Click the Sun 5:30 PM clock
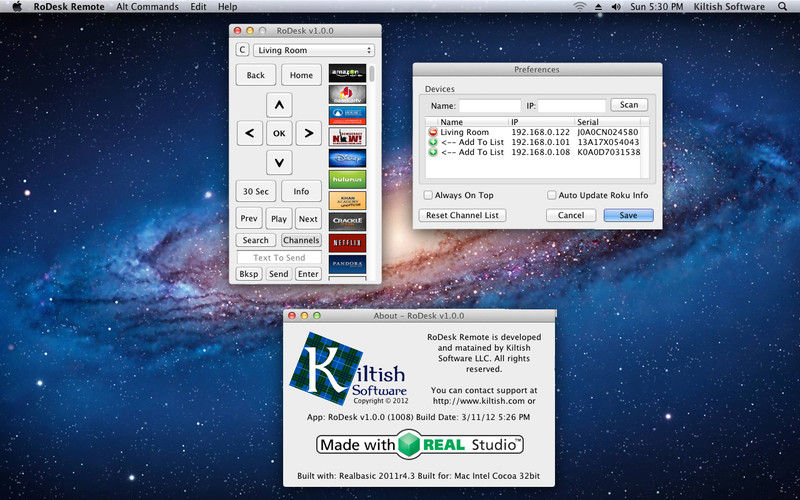Screen dimensions: 800x500 [657, 7]
